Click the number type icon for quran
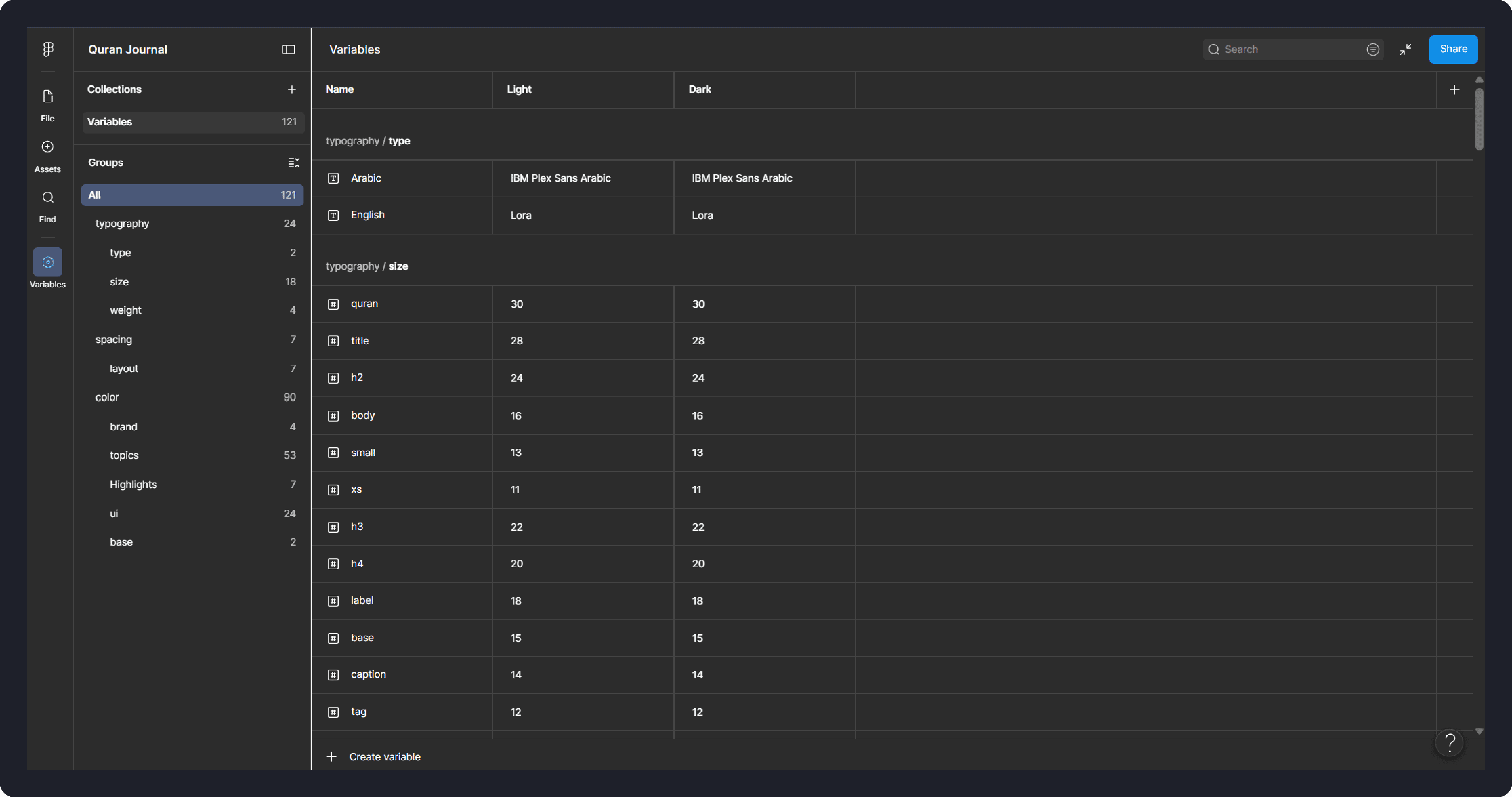The image size is (1512, 797). click(333, 304)
